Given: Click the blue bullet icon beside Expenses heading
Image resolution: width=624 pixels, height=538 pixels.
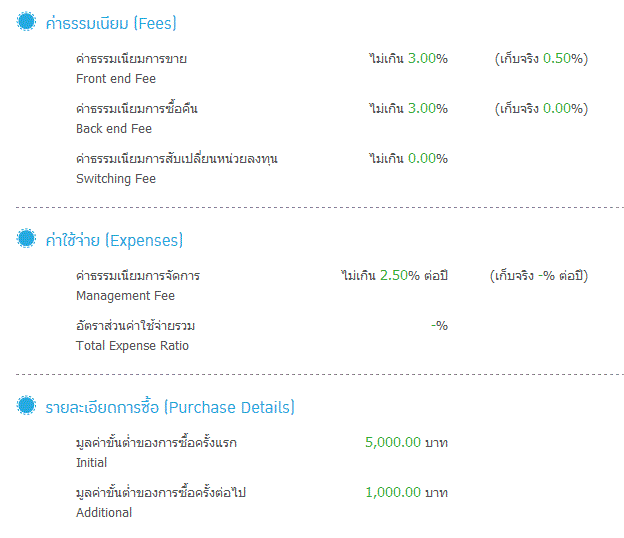Looking at the screenshot, I should click(26, 238).
